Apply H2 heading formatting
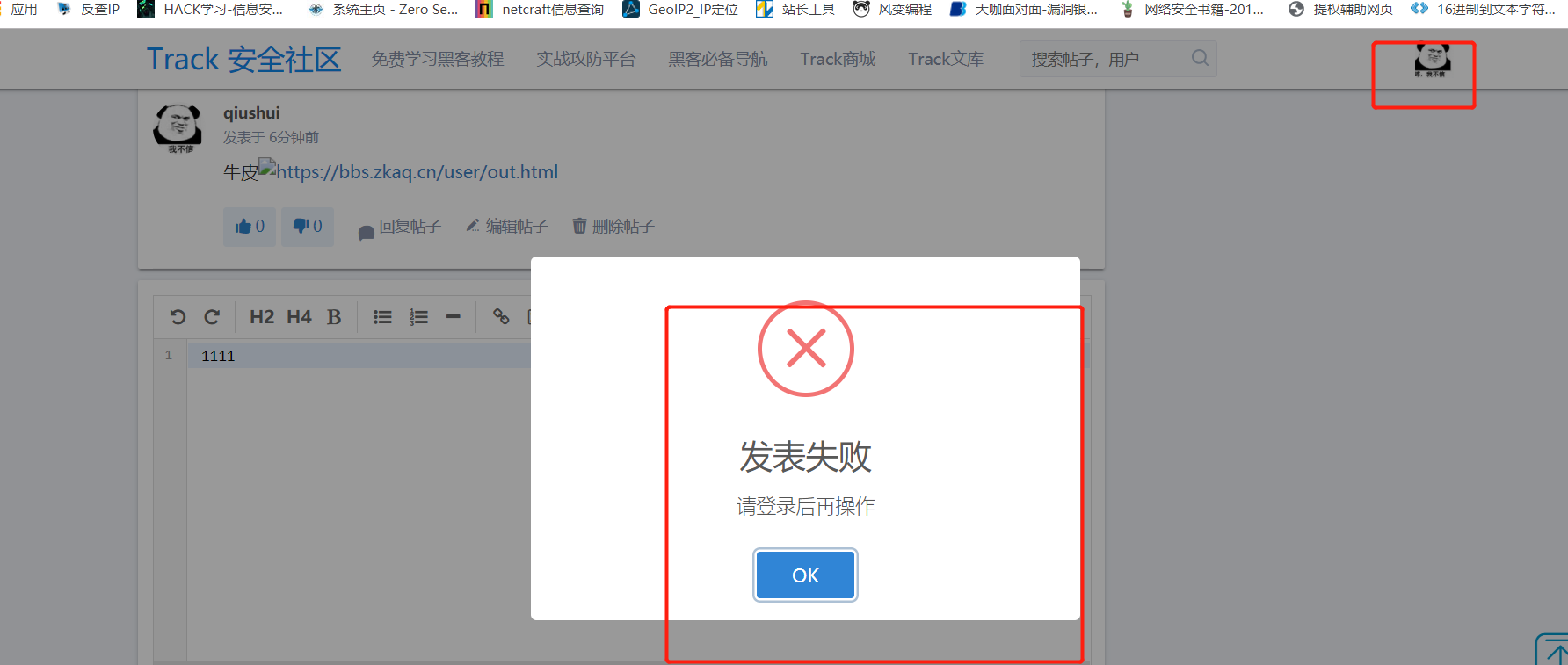 pyautogui.click(x=262, y=317)
